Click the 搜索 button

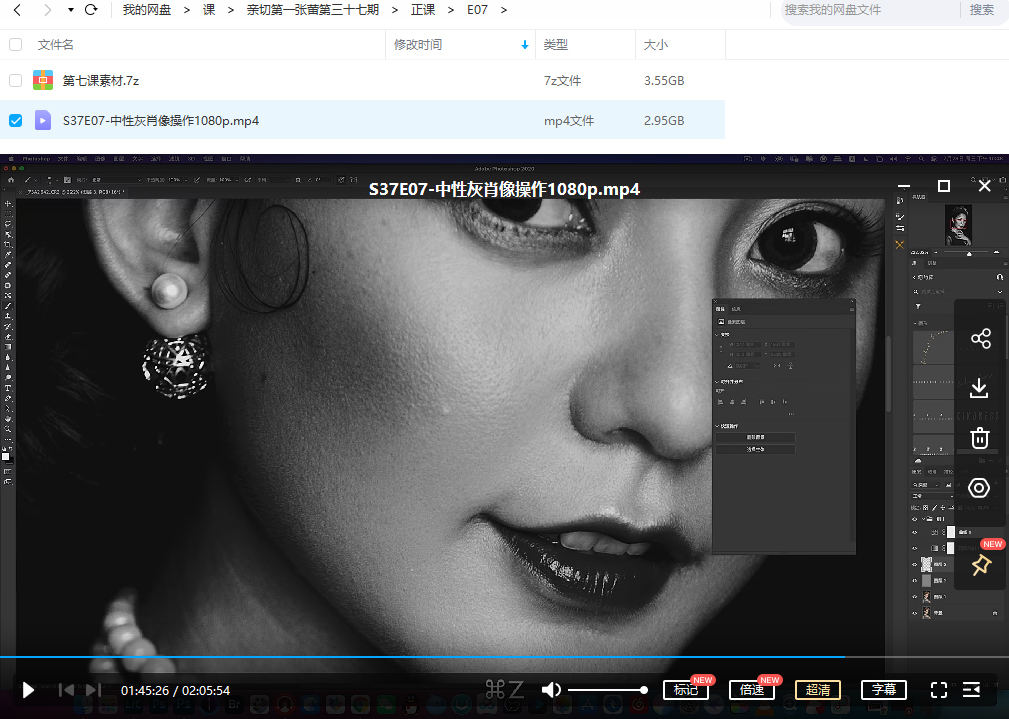[x=982, y=10]
